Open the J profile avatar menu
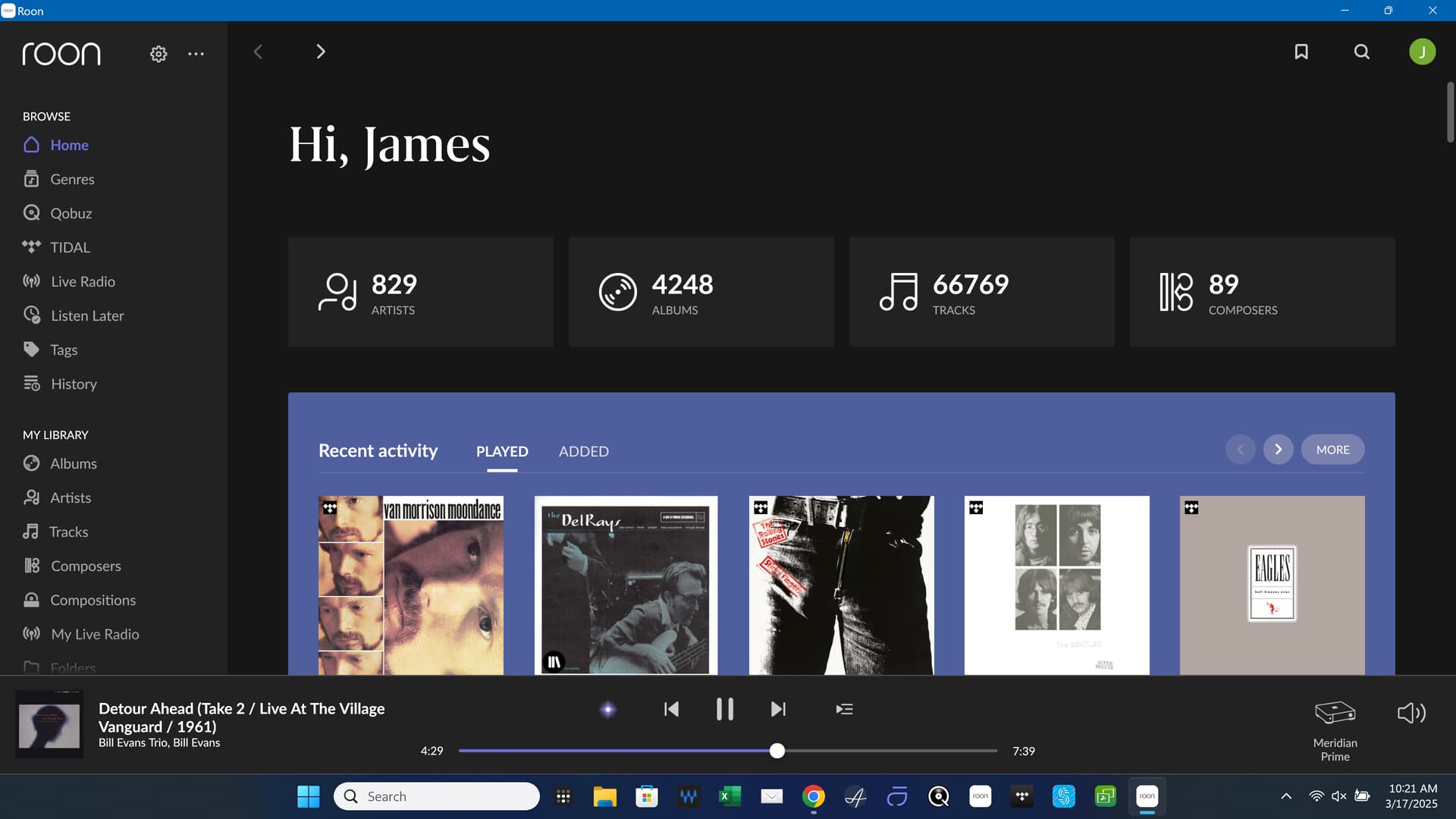This screenshot has width=1456, height=819. 1422,52
